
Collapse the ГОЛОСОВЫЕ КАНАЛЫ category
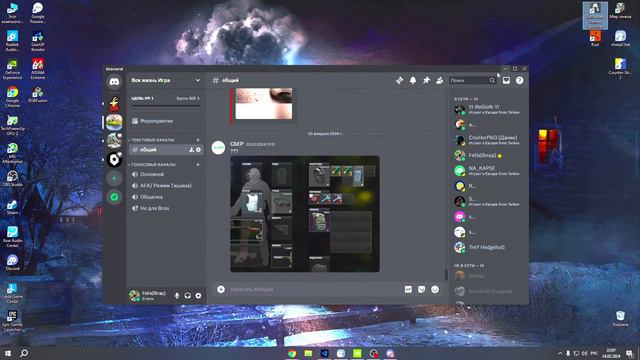pos(153,164)
